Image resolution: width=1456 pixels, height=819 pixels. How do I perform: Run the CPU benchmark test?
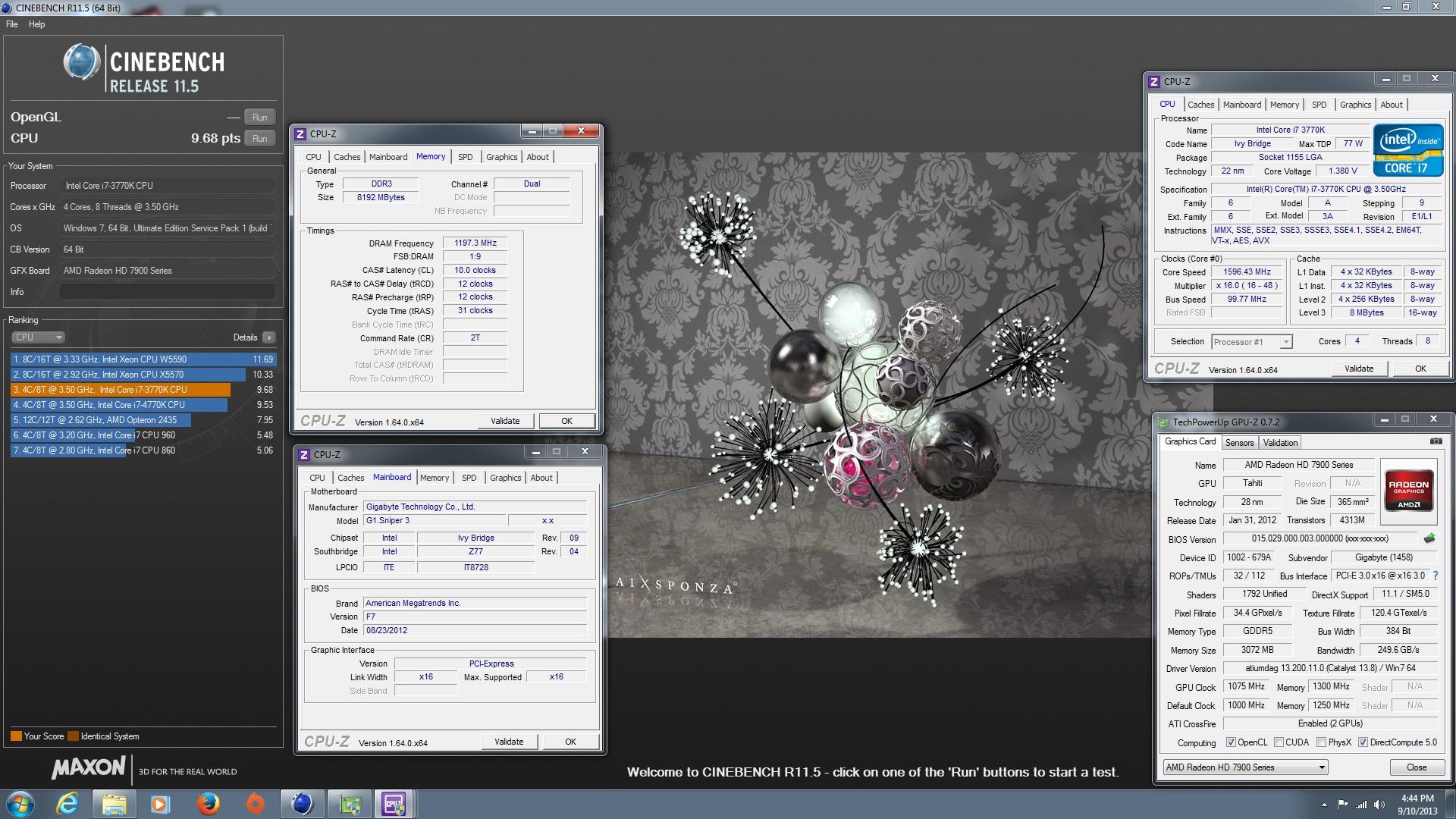click(260, 139)
